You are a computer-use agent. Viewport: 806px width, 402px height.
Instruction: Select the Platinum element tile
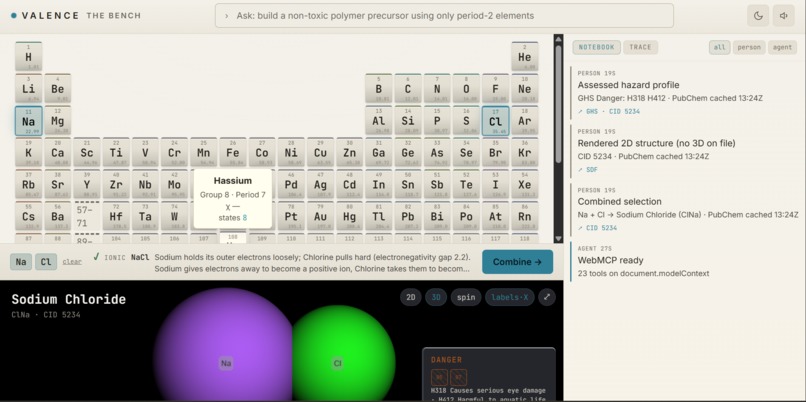point(291,216)
